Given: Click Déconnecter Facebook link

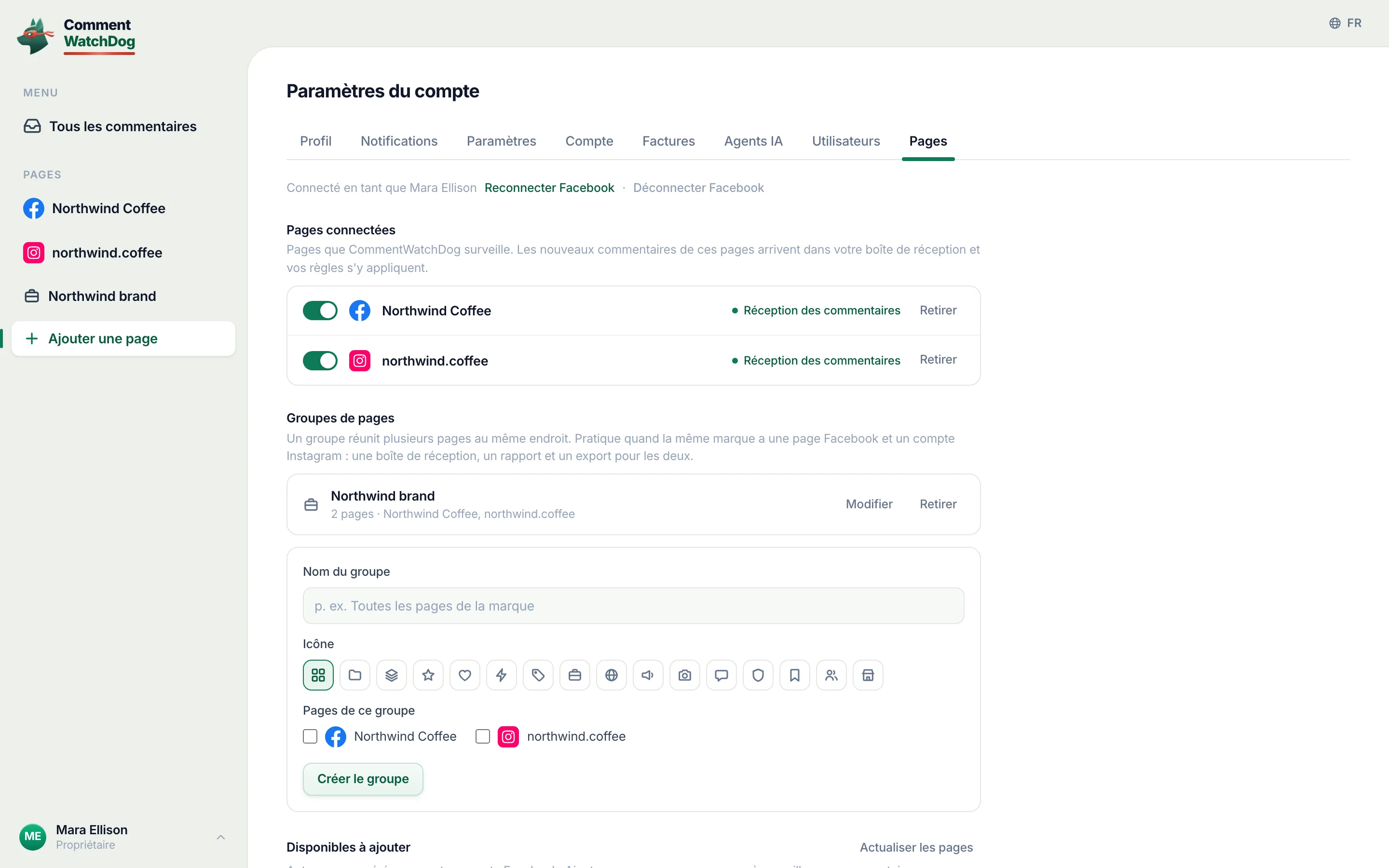Looking at the screenshot, I should click(698, 188).
